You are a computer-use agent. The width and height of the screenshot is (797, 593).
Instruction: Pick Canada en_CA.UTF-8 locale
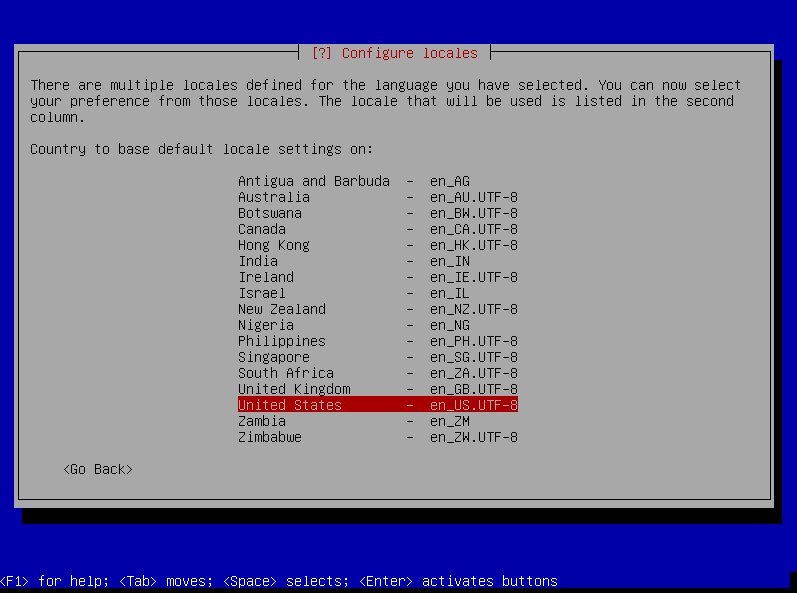click(x=377, y=229)
